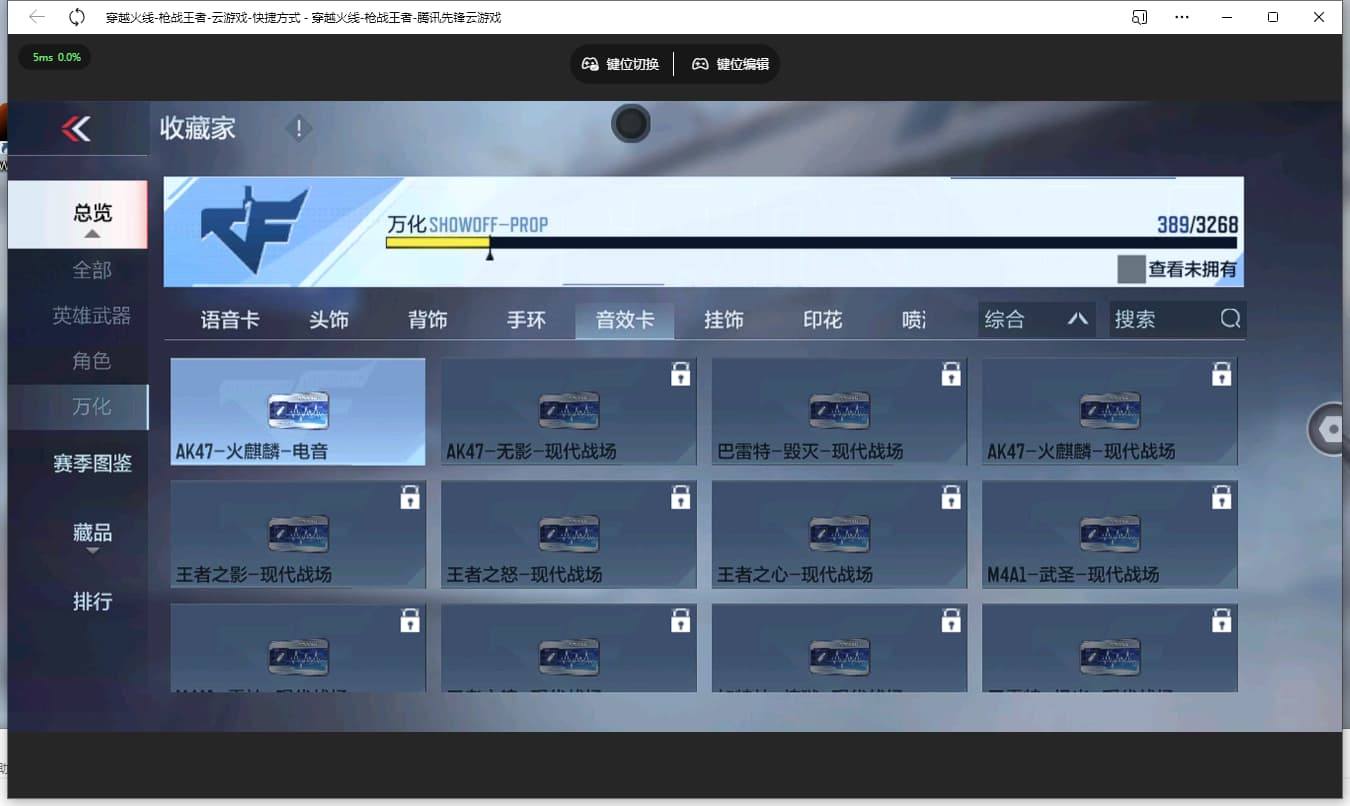Open the search magnifier icon
This screenshot has width=1350, height=806.
tap(1228, 318)
